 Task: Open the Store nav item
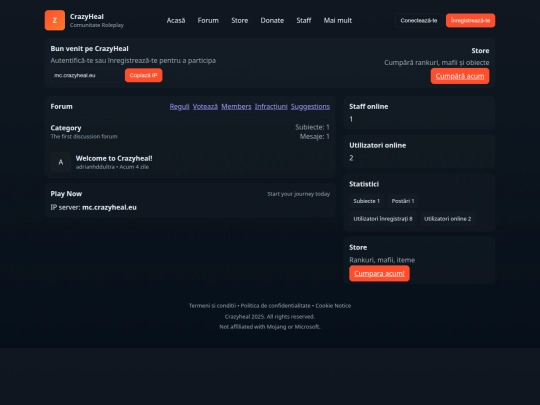pyautogui.click(x=240, y=20)
